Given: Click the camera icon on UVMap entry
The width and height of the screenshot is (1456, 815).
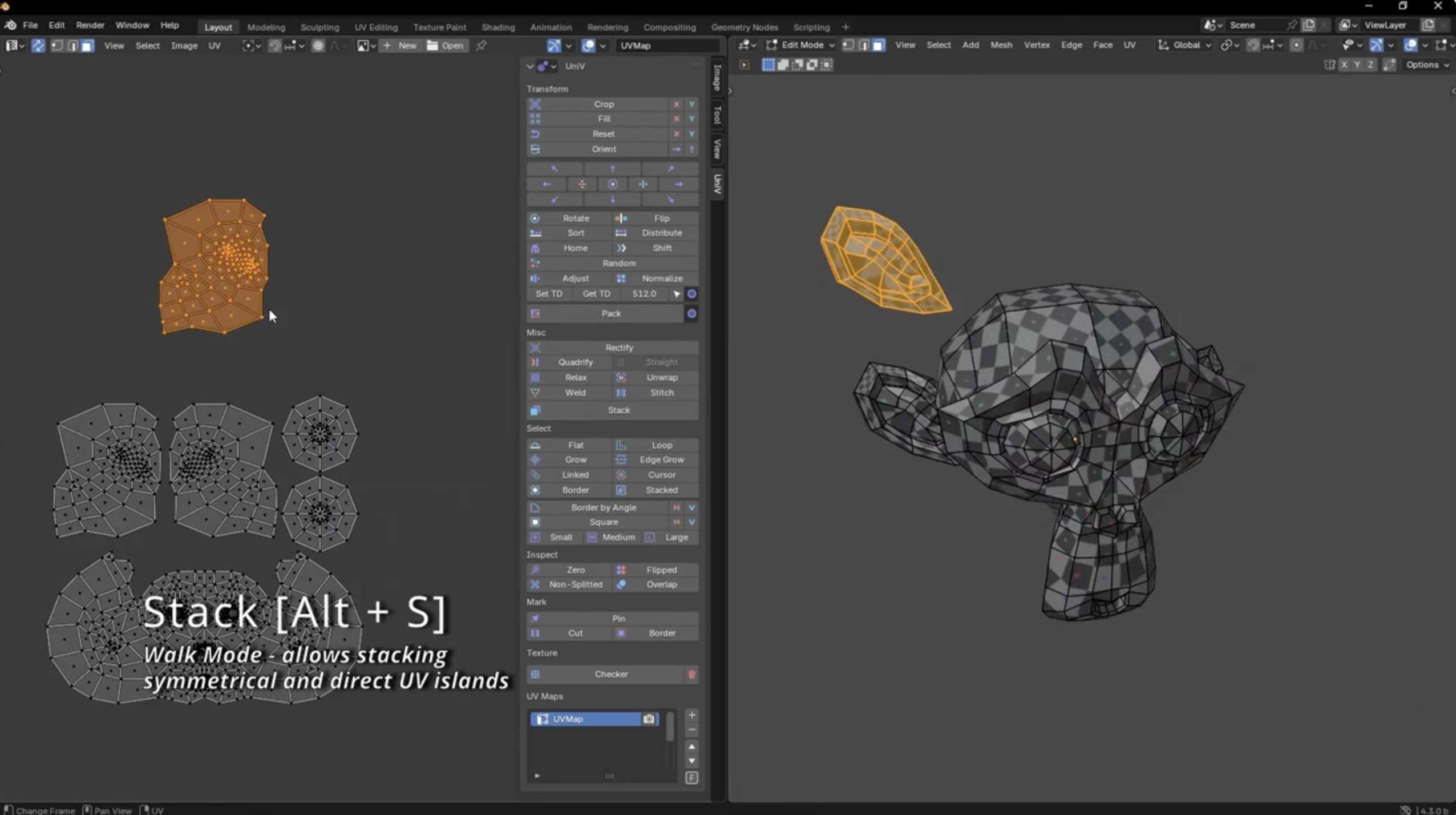Looking at the screenshot, I should click(x=649, y=719).
